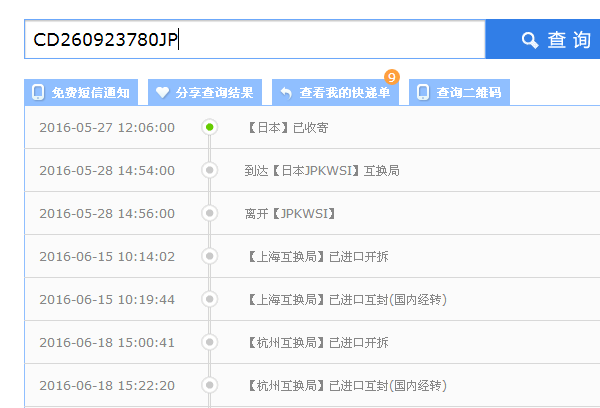
Task: Click the magnifier icon in the search button
Action: click(x=530, y=40)
